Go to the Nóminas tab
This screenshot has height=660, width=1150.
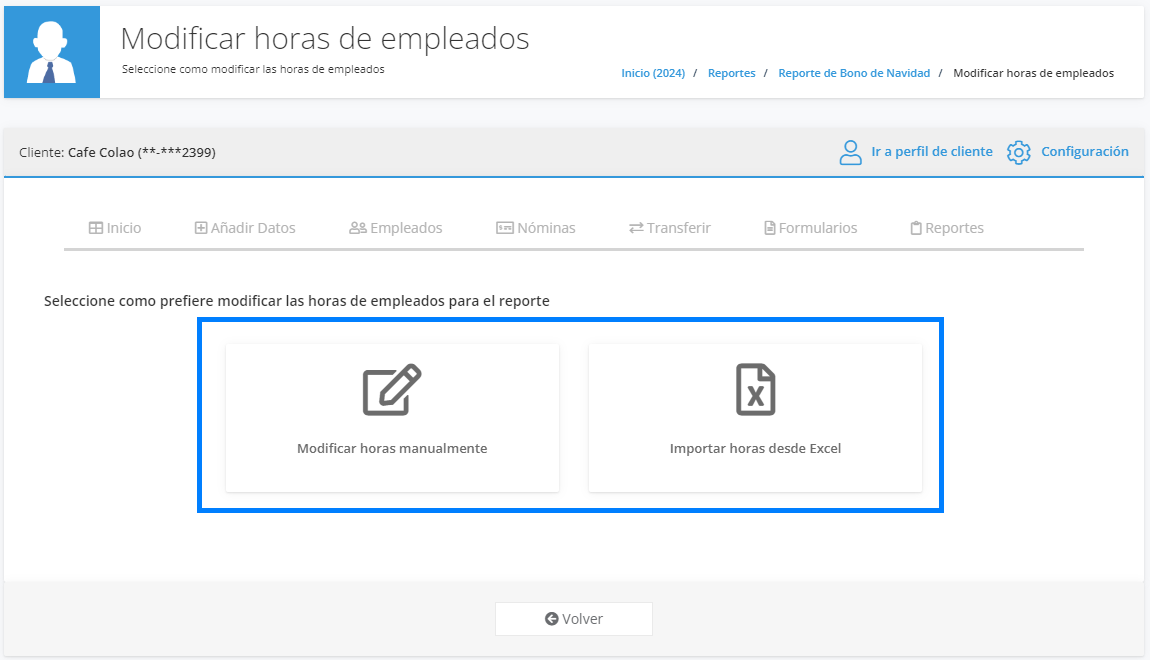536,228
